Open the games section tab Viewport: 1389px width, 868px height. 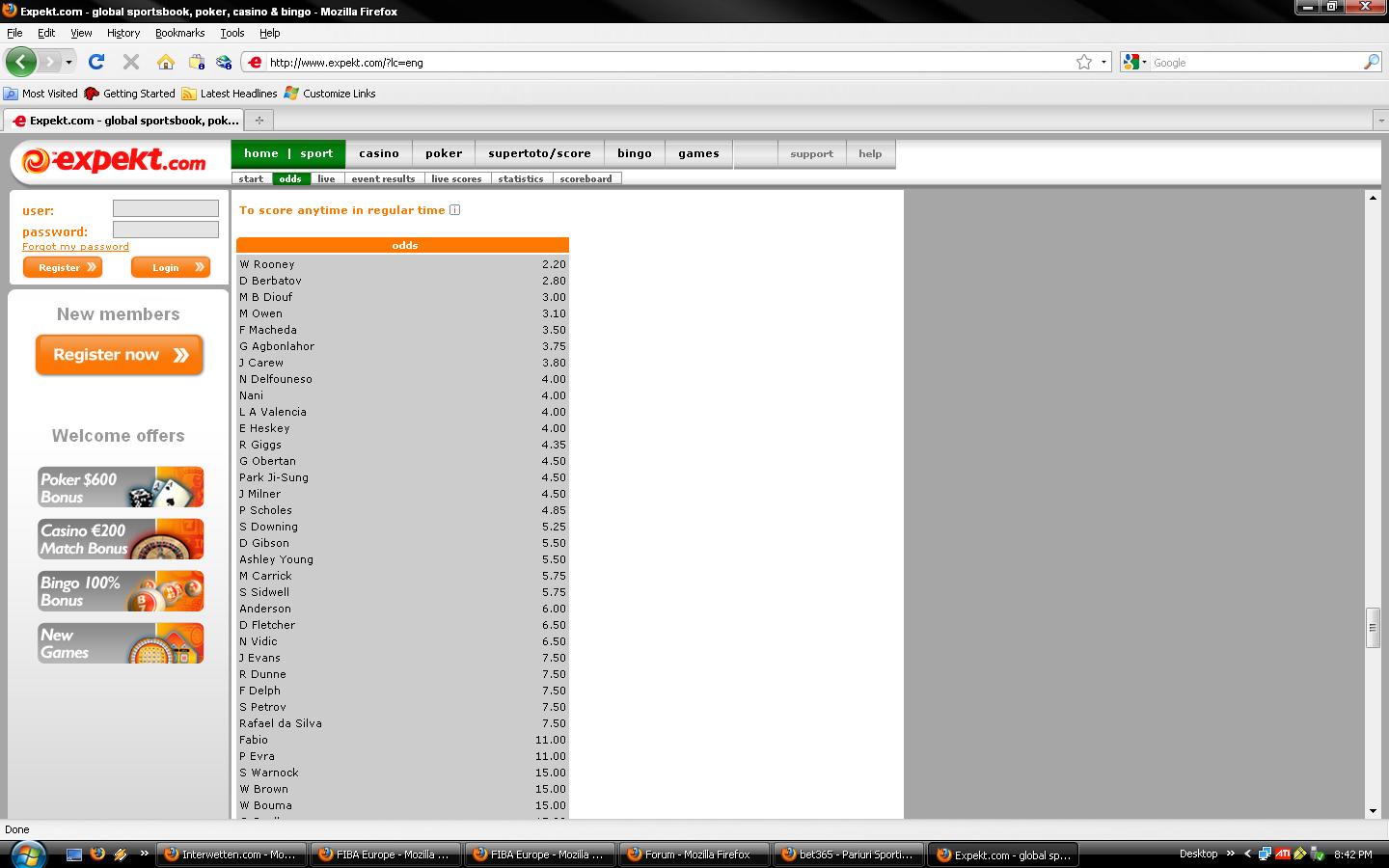(698, 153)
